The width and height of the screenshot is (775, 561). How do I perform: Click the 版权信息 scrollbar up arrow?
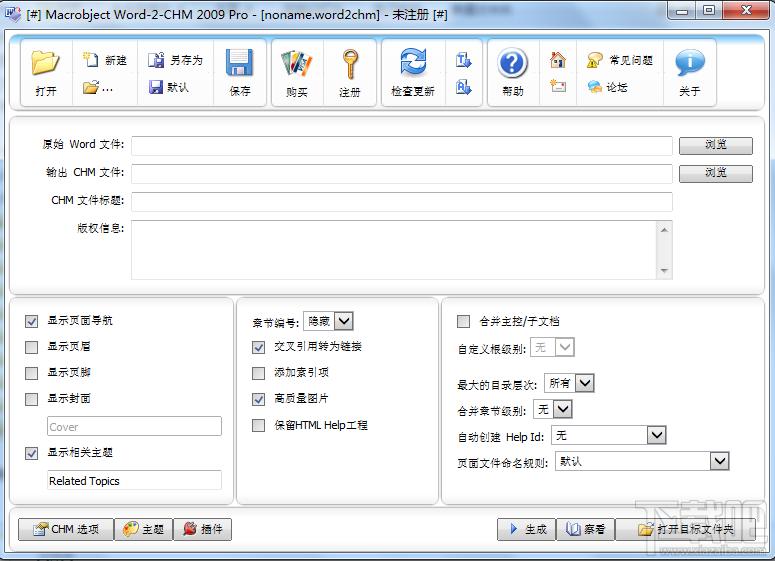click(664, 230)
